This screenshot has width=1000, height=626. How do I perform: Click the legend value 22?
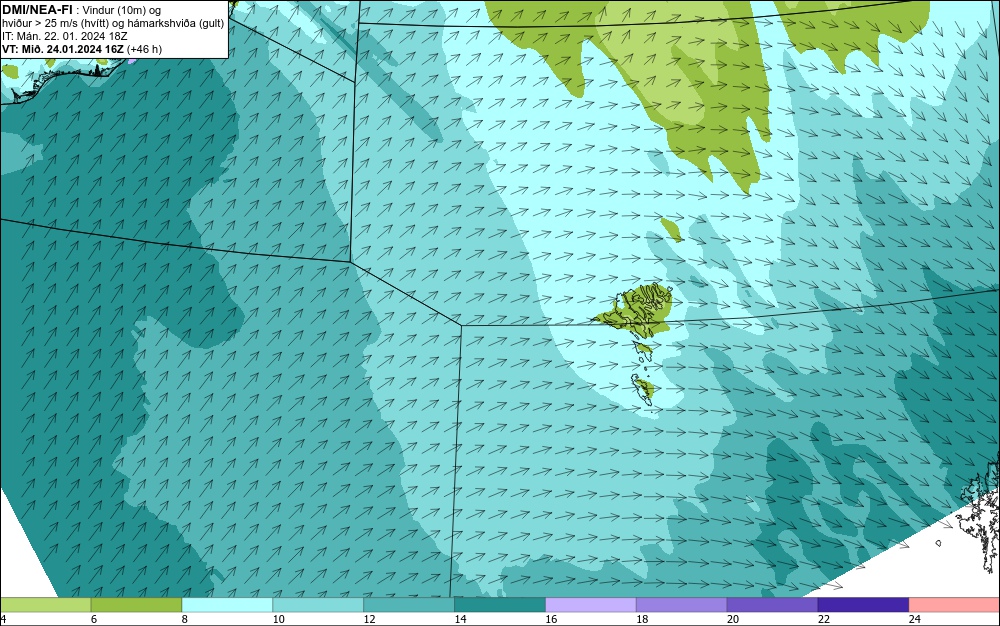824,619
